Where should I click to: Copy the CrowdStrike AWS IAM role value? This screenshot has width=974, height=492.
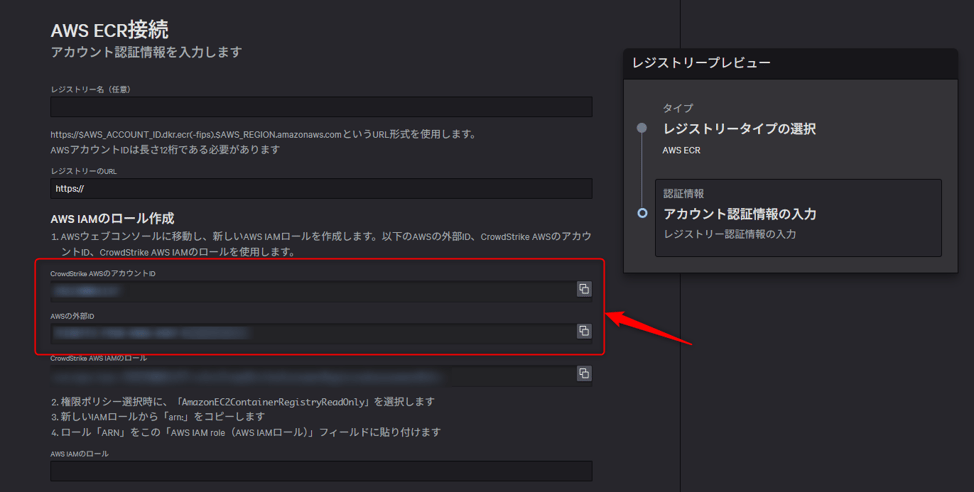click(584, 373)
